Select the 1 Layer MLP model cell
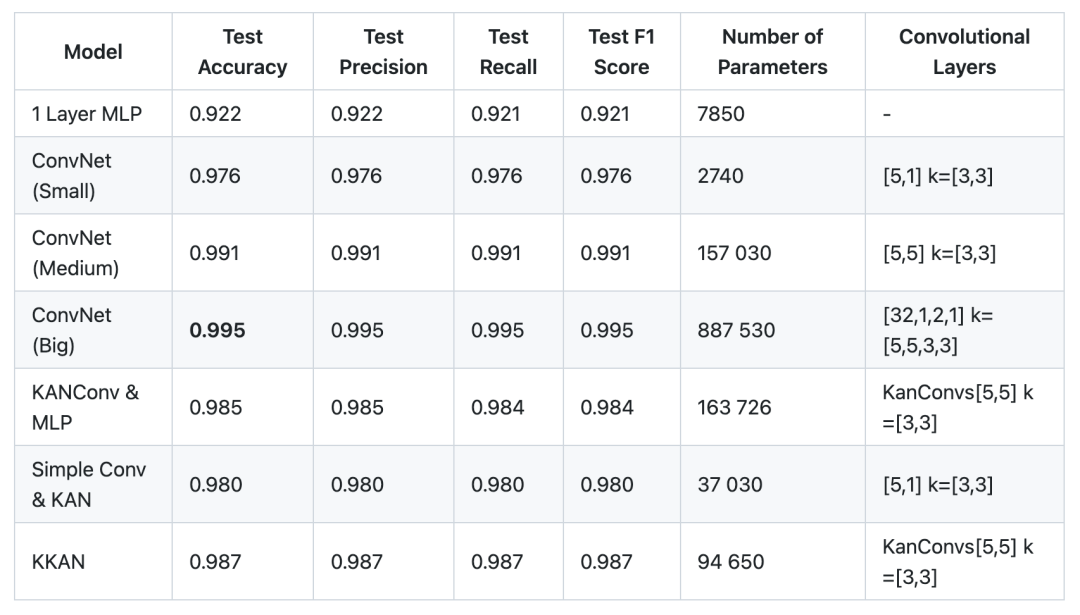This screenshot has height=615, width=1080. click(87, 114)
